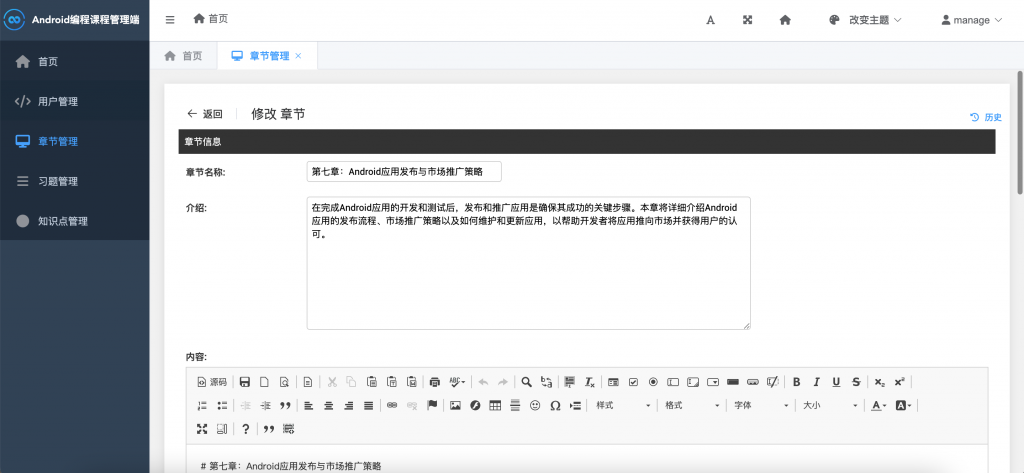Insert a bulleted list

click(222, 406)
